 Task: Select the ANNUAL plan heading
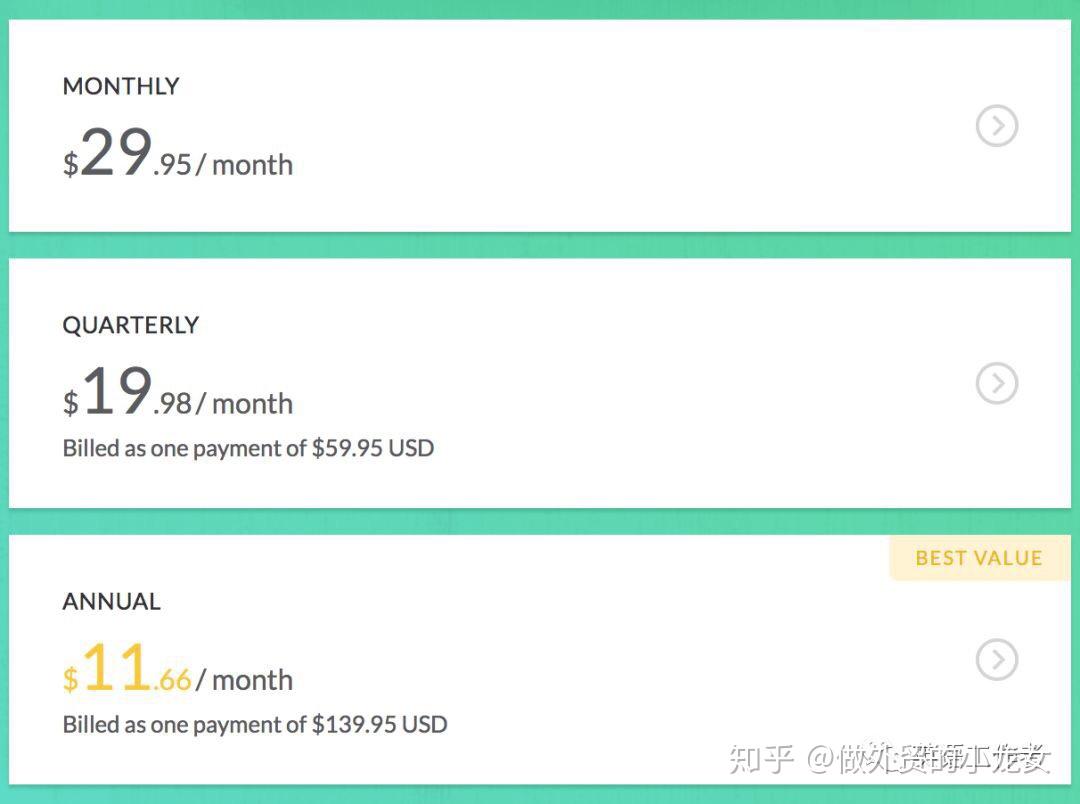[x=111, y=602]
